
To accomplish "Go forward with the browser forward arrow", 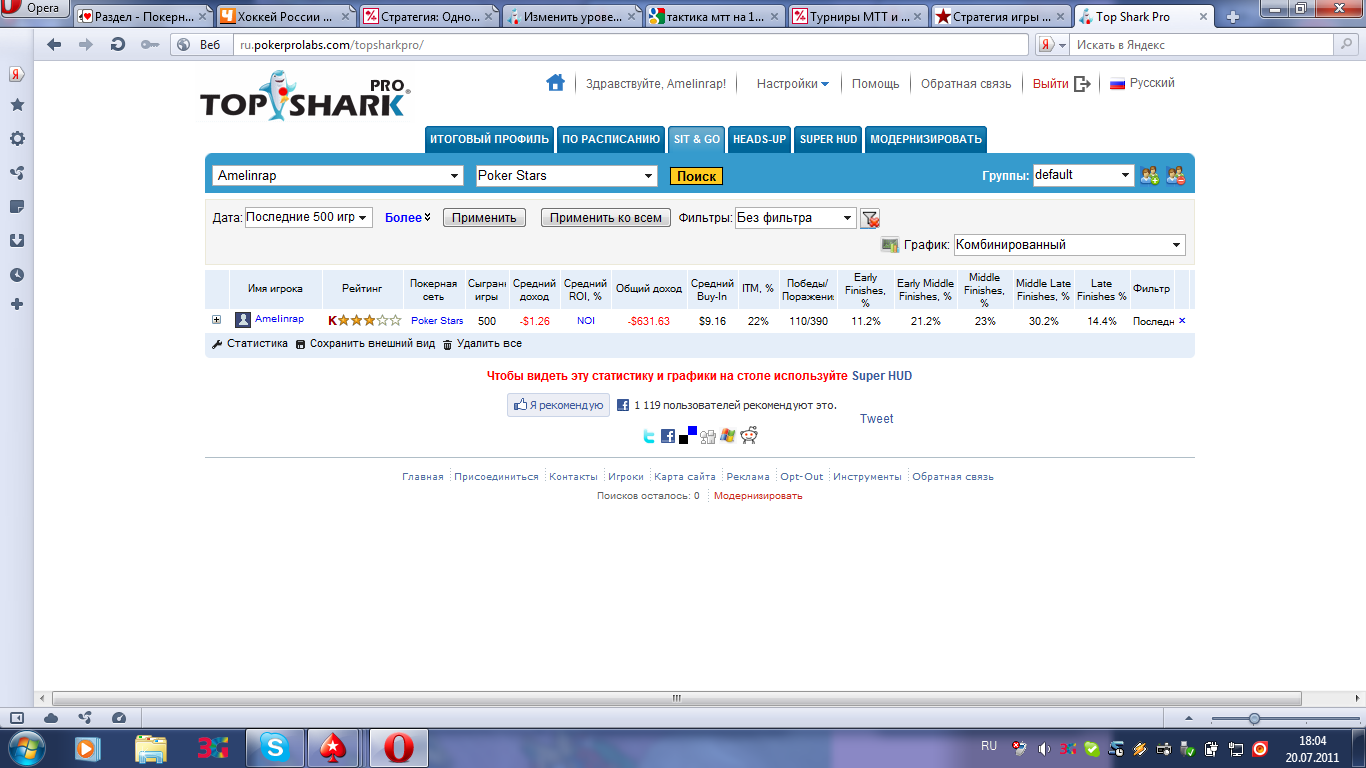I will pyautogui.click(x=86, y=44).
